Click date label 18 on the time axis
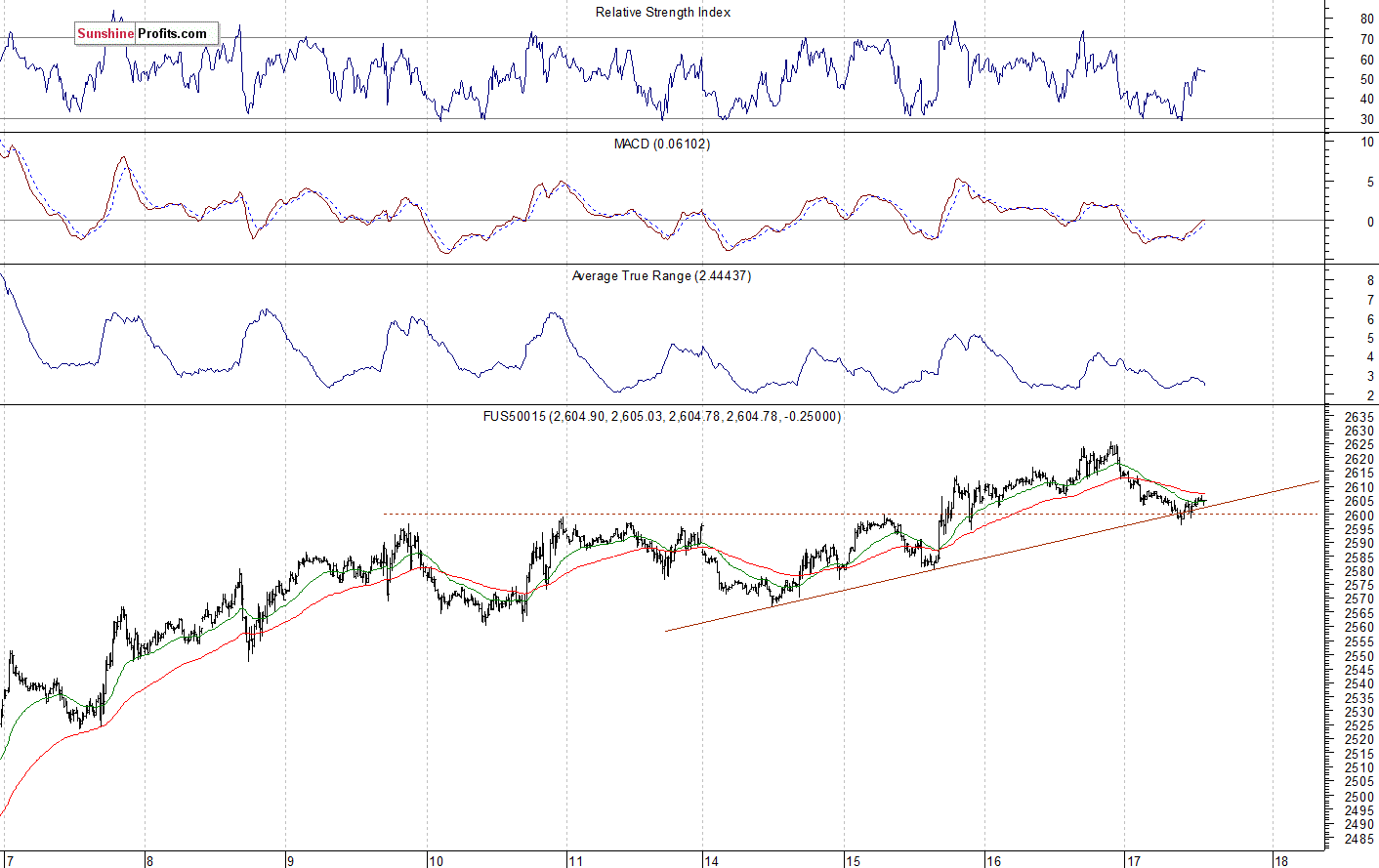Viewport: 1379px width, 868px height. [x=1281, y=861]
